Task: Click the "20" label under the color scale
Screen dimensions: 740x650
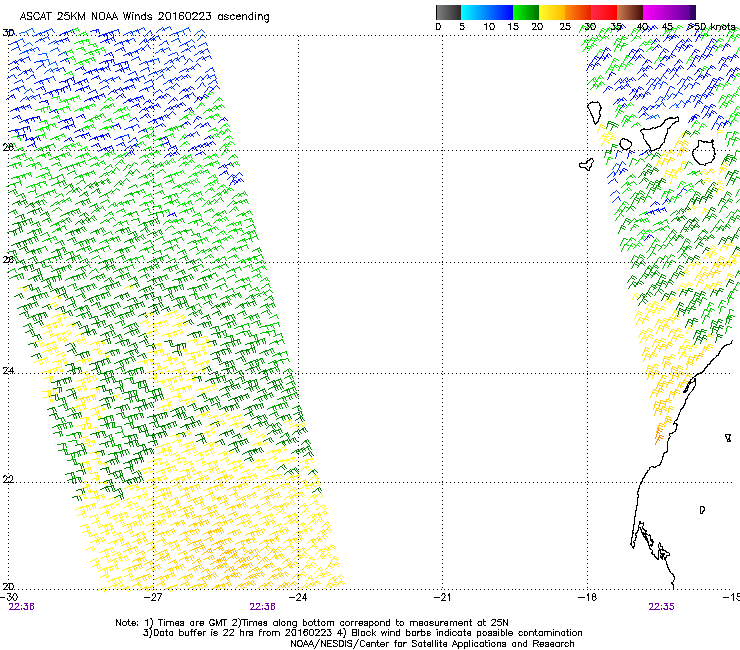Action: (537, 27)
